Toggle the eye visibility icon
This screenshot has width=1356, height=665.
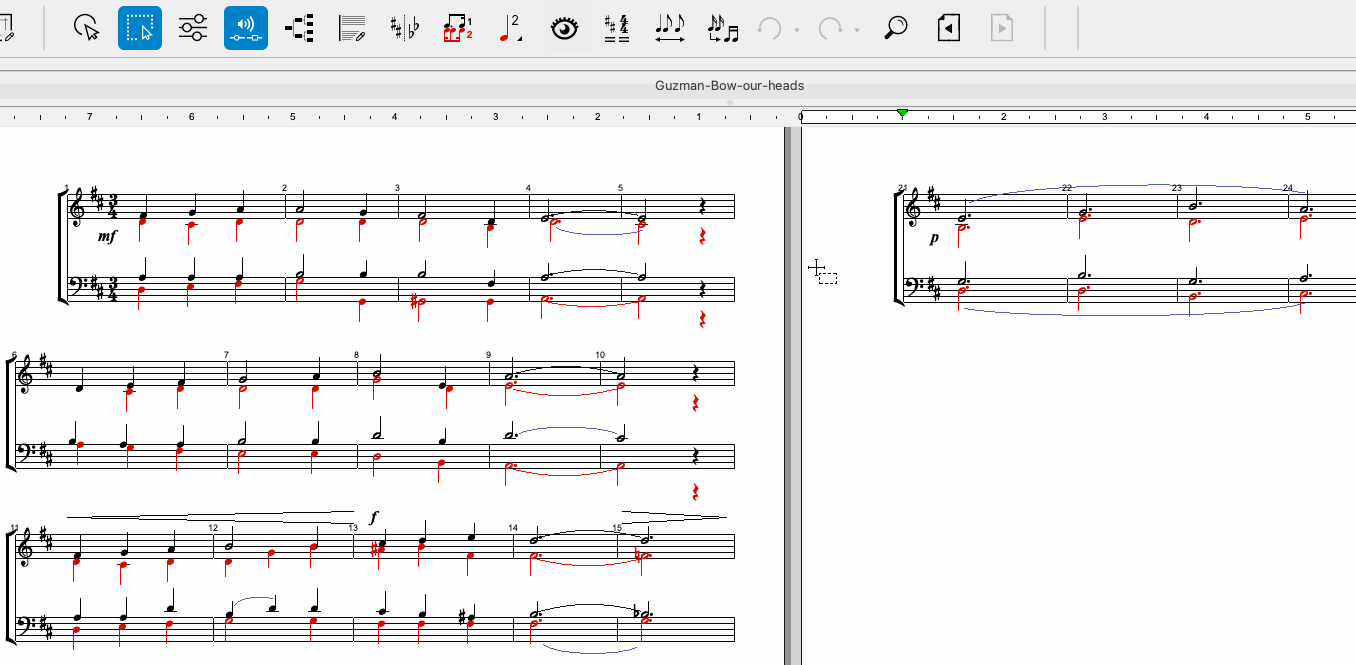[x=565, y=28]
